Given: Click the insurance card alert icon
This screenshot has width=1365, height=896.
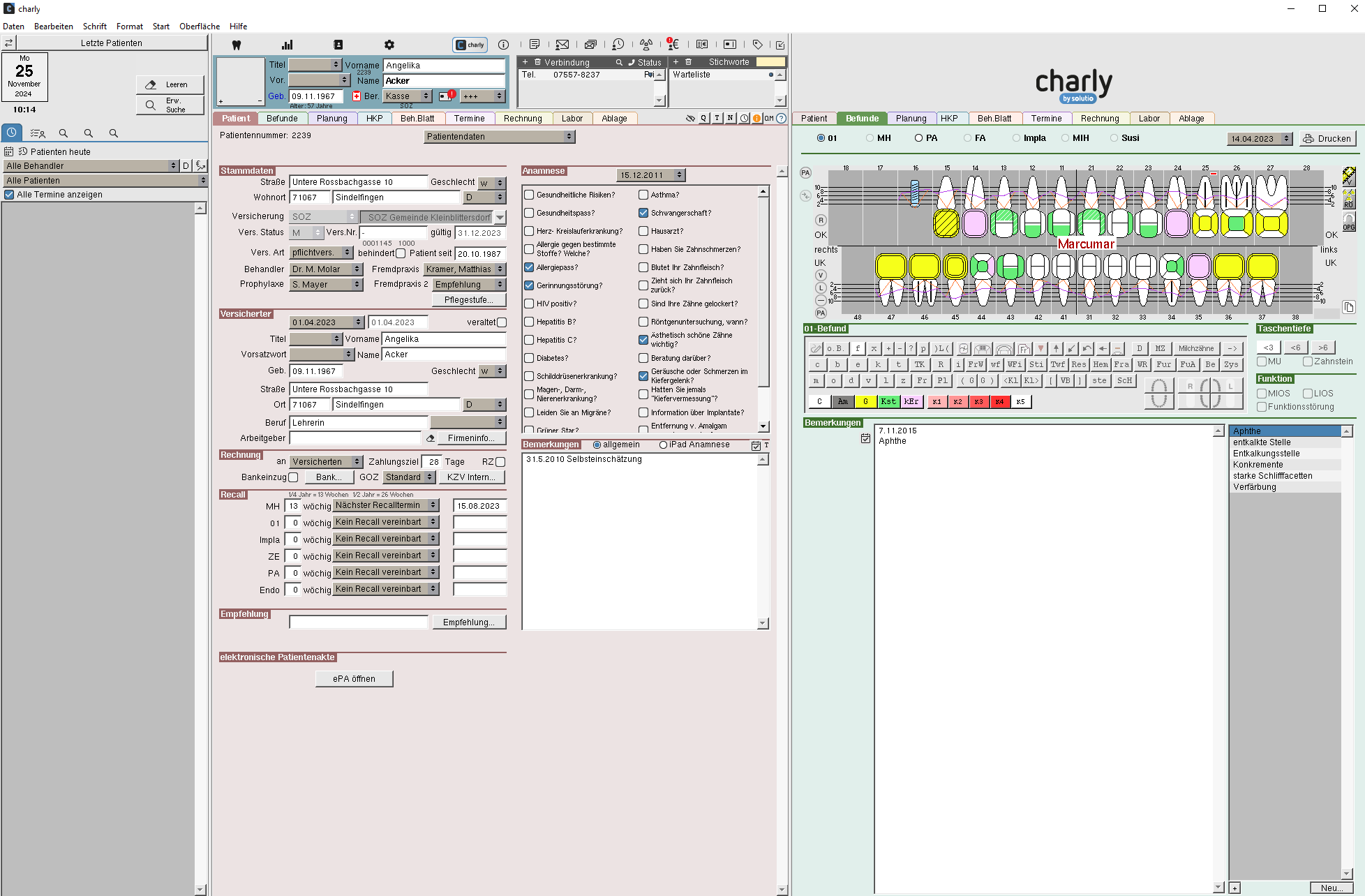Looking at the screenshot, I should click(447, 96).
